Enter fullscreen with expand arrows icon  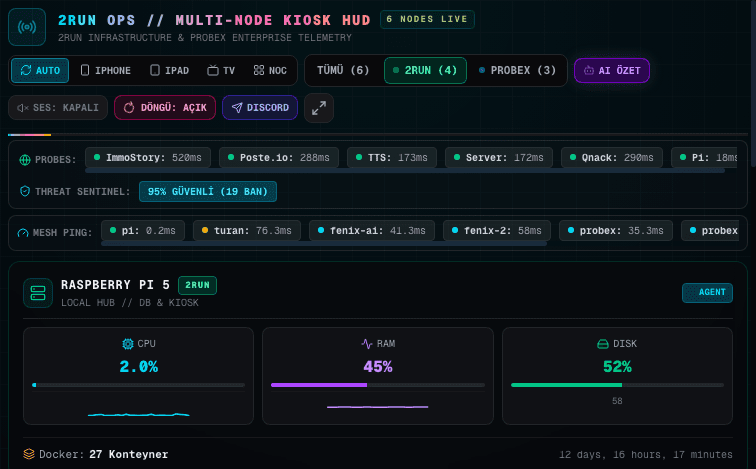click(319, 108)
